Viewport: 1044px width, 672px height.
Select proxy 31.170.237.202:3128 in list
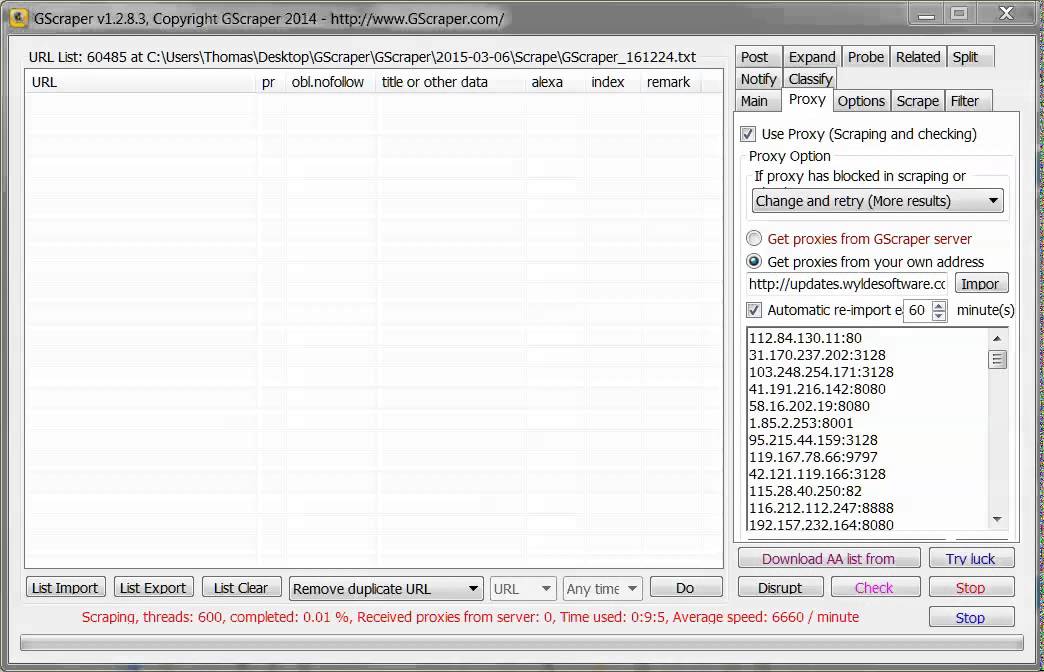(x=817, y=355)
